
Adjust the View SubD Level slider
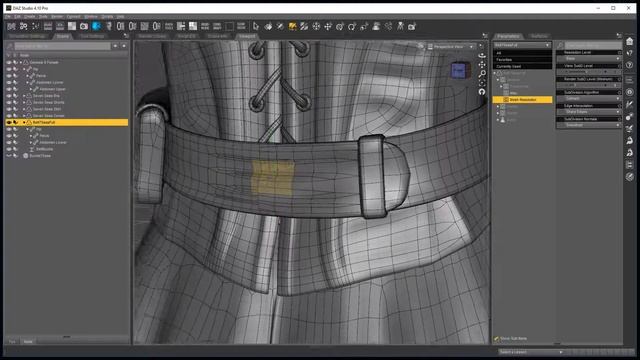[x=589, y=72]
